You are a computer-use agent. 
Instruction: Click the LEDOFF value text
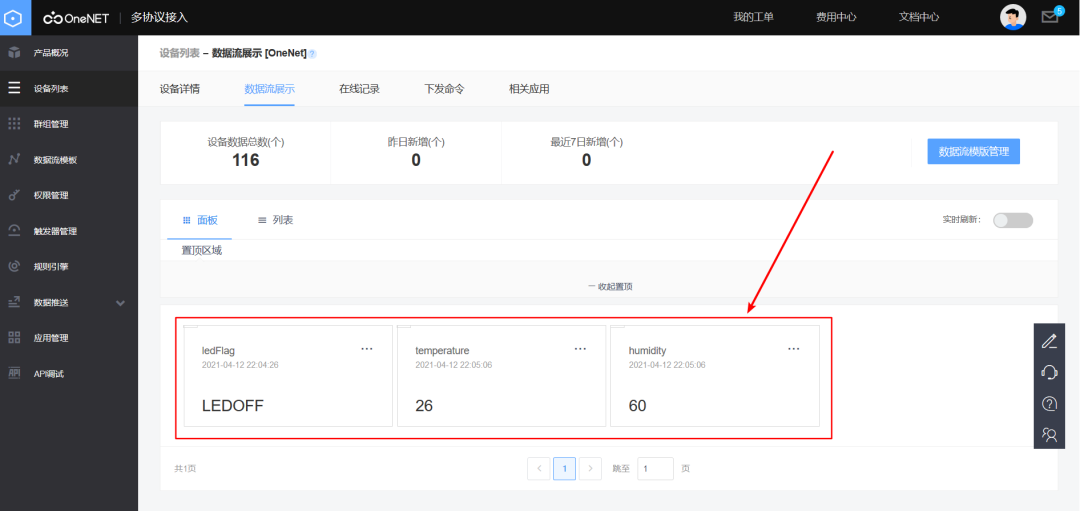233,406
